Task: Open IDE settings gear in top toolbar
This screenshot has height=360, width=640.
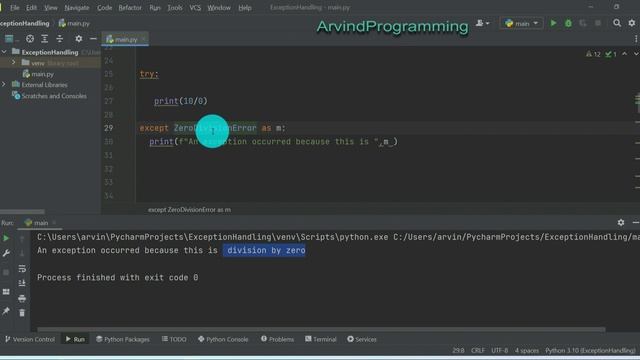Action: pyautogui.click(x=632, y=23)
